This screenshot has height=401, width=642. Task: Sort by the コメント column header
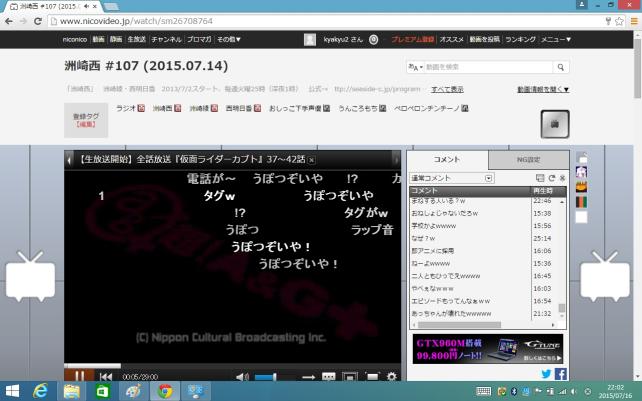(x=470, y=190)
